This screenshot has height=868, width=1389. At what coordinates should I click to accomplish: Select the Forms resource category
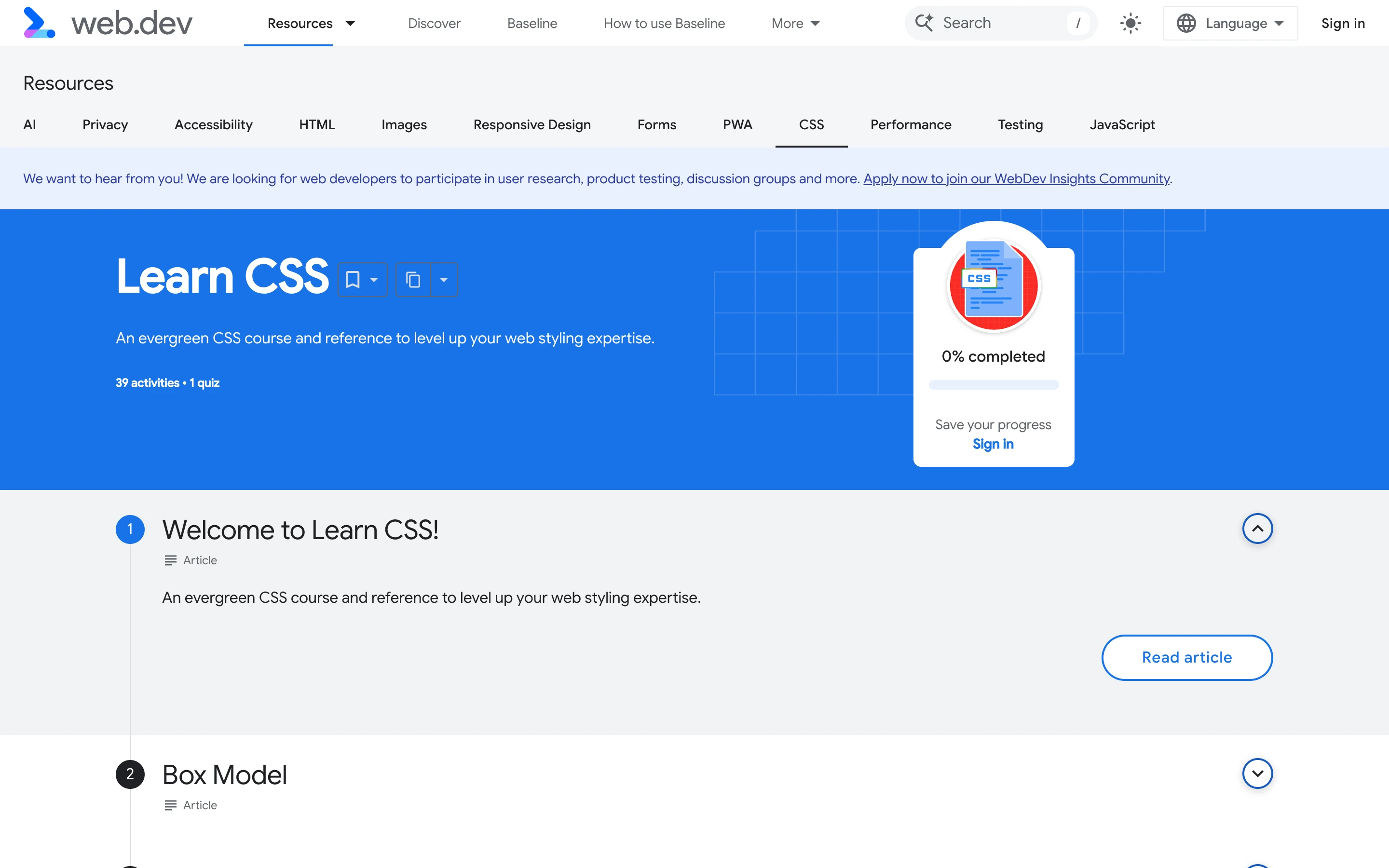click(656, 124)
